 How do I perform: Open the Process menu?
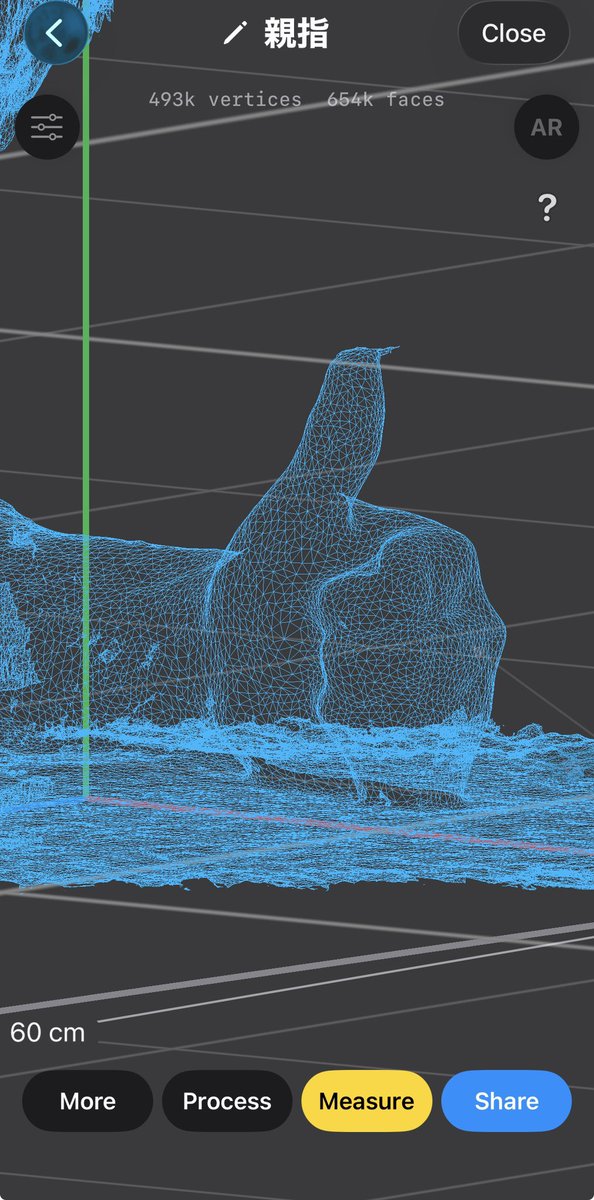click(x=227, y=1101)
